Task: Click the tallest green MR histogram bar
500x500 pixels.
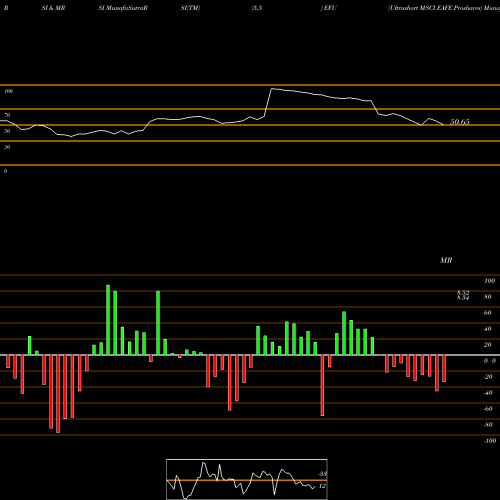Action: click(x=108, y=320)
